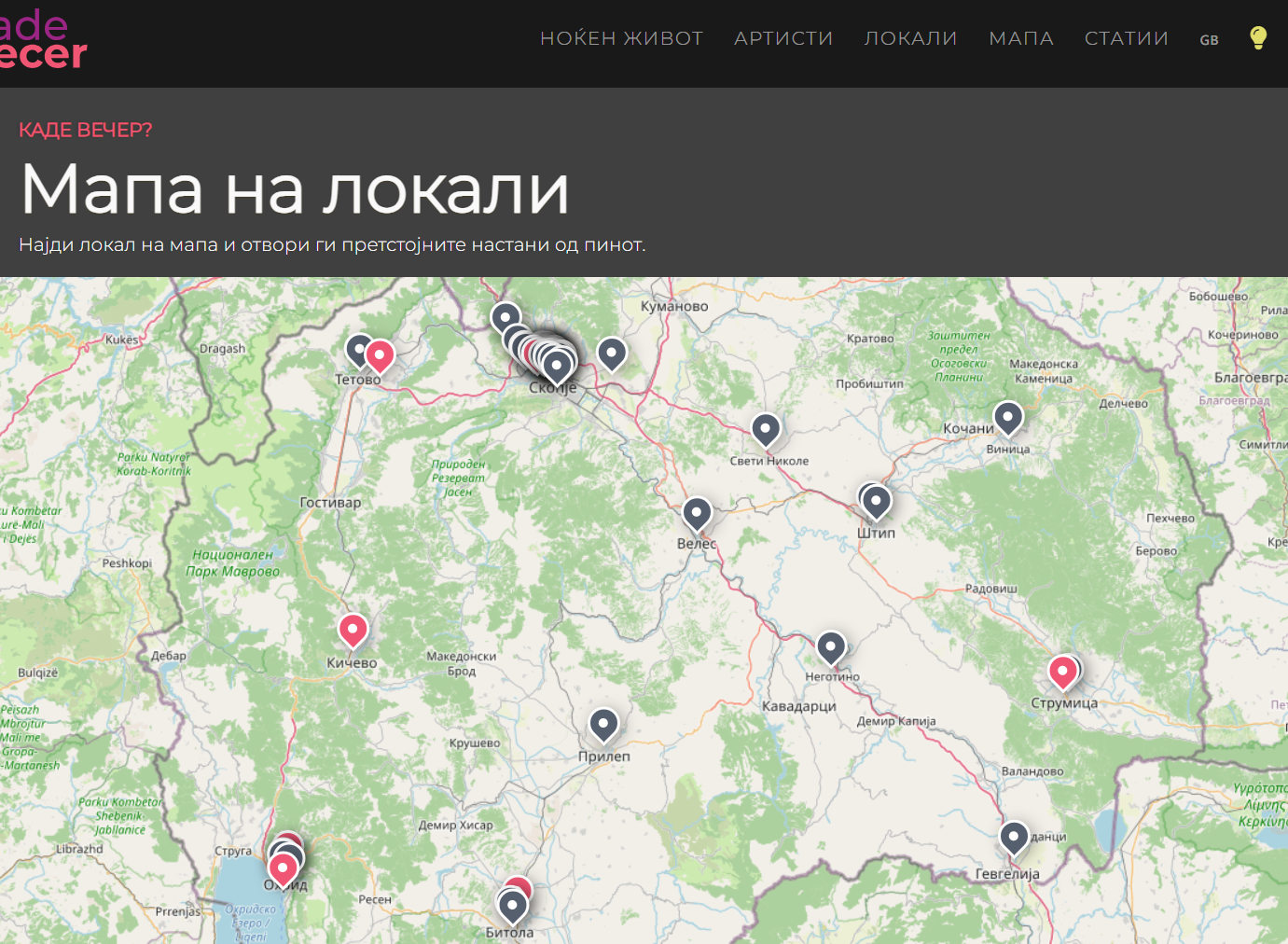Click the Кратово label on map
The width and height of the screenshot is (1288, 944).
coord(870,339)
